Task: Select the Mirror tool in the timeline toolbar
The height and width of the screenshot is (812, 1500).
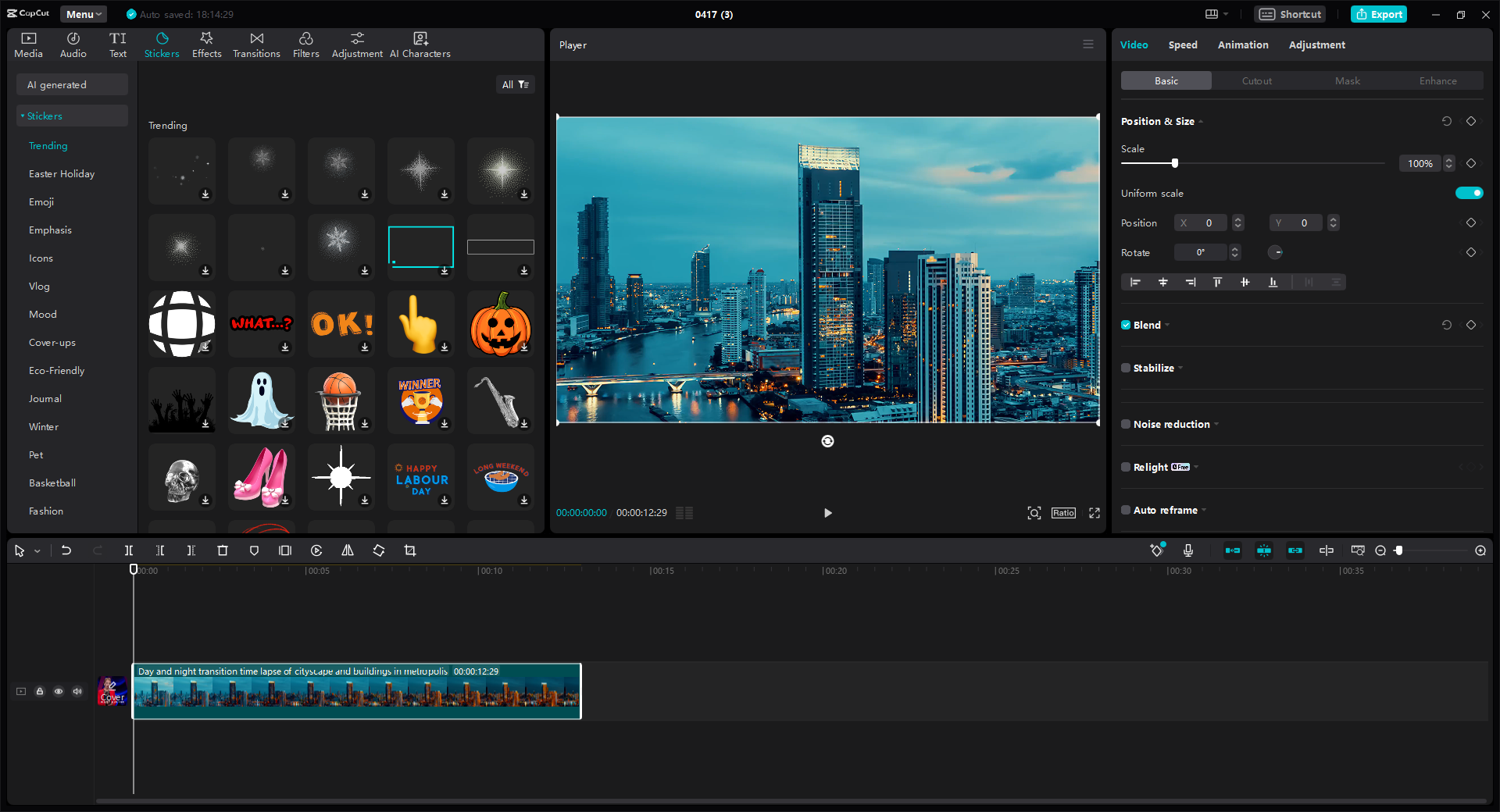Action: (x=348, y=550)
